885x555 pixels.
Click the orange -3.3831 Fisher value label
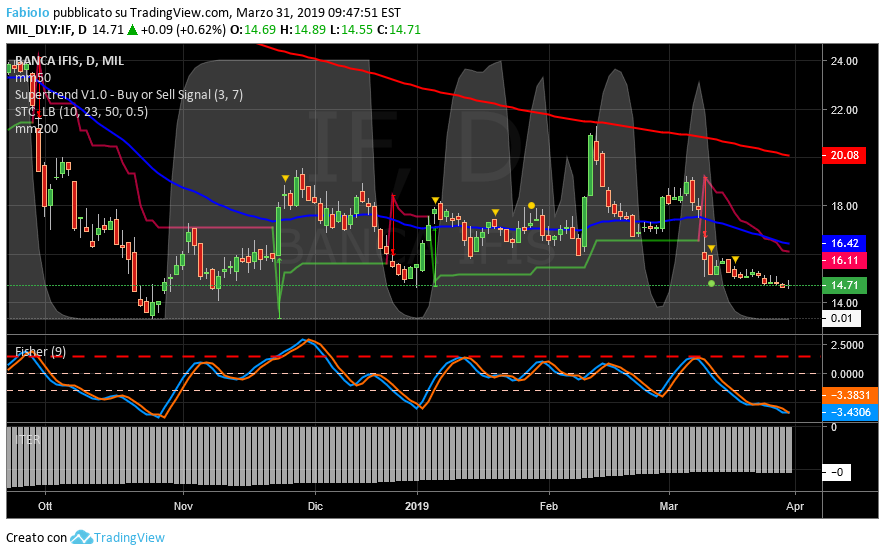850,395
